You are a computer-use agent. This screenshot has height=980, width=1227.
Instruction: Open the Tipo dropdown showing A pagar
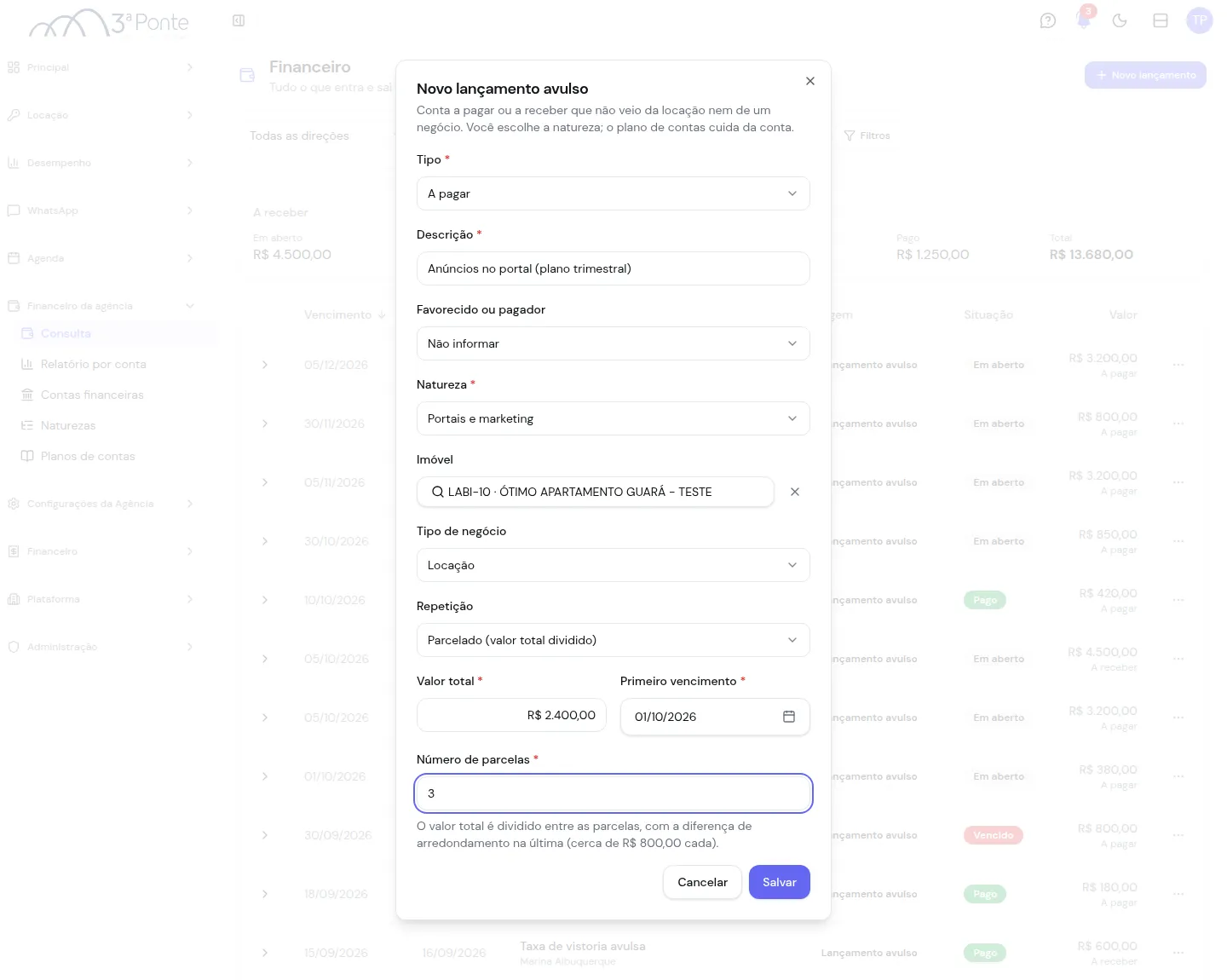[613, 193]
